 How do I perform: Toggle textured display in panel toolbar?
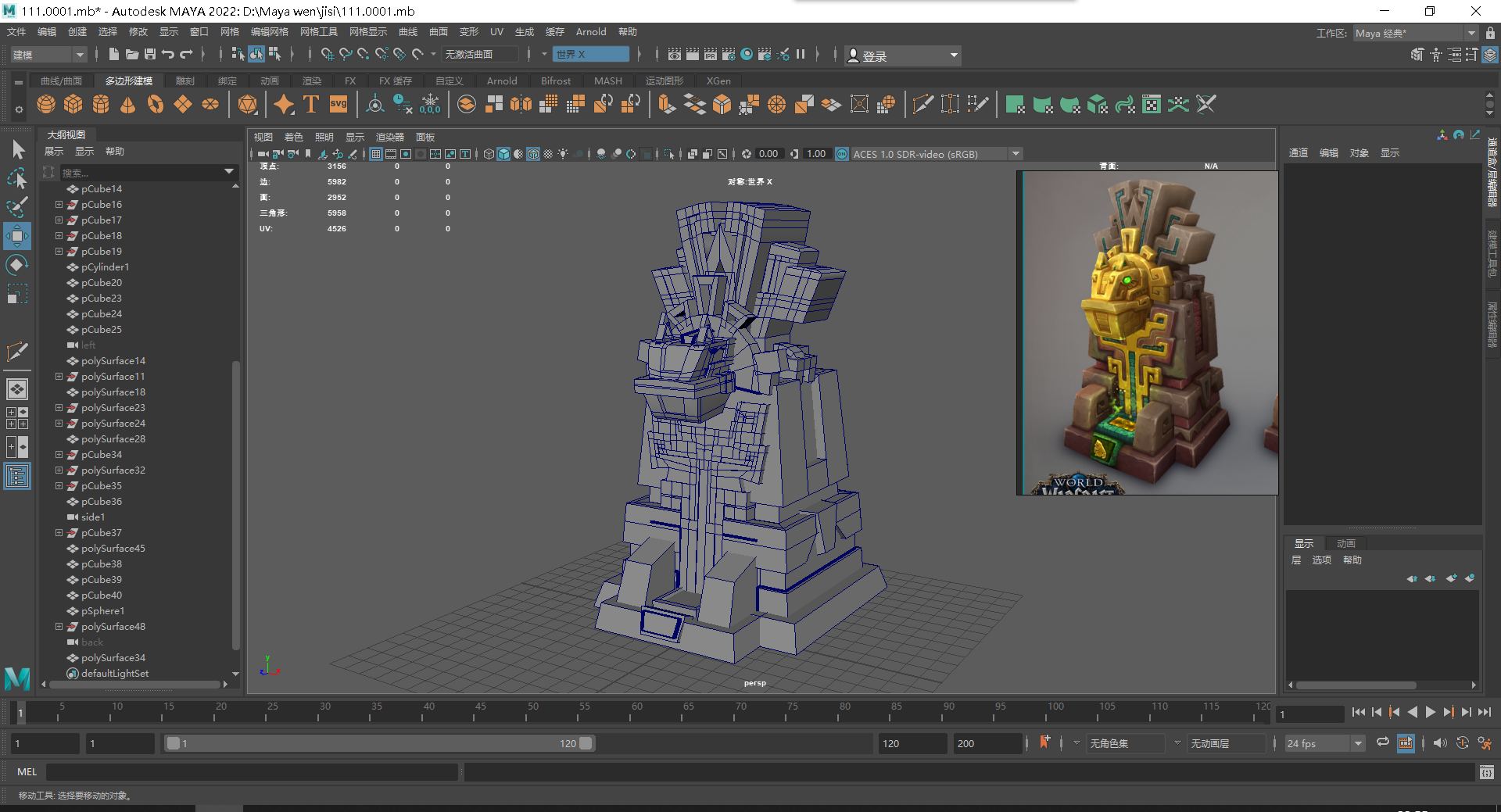[548, 154]
